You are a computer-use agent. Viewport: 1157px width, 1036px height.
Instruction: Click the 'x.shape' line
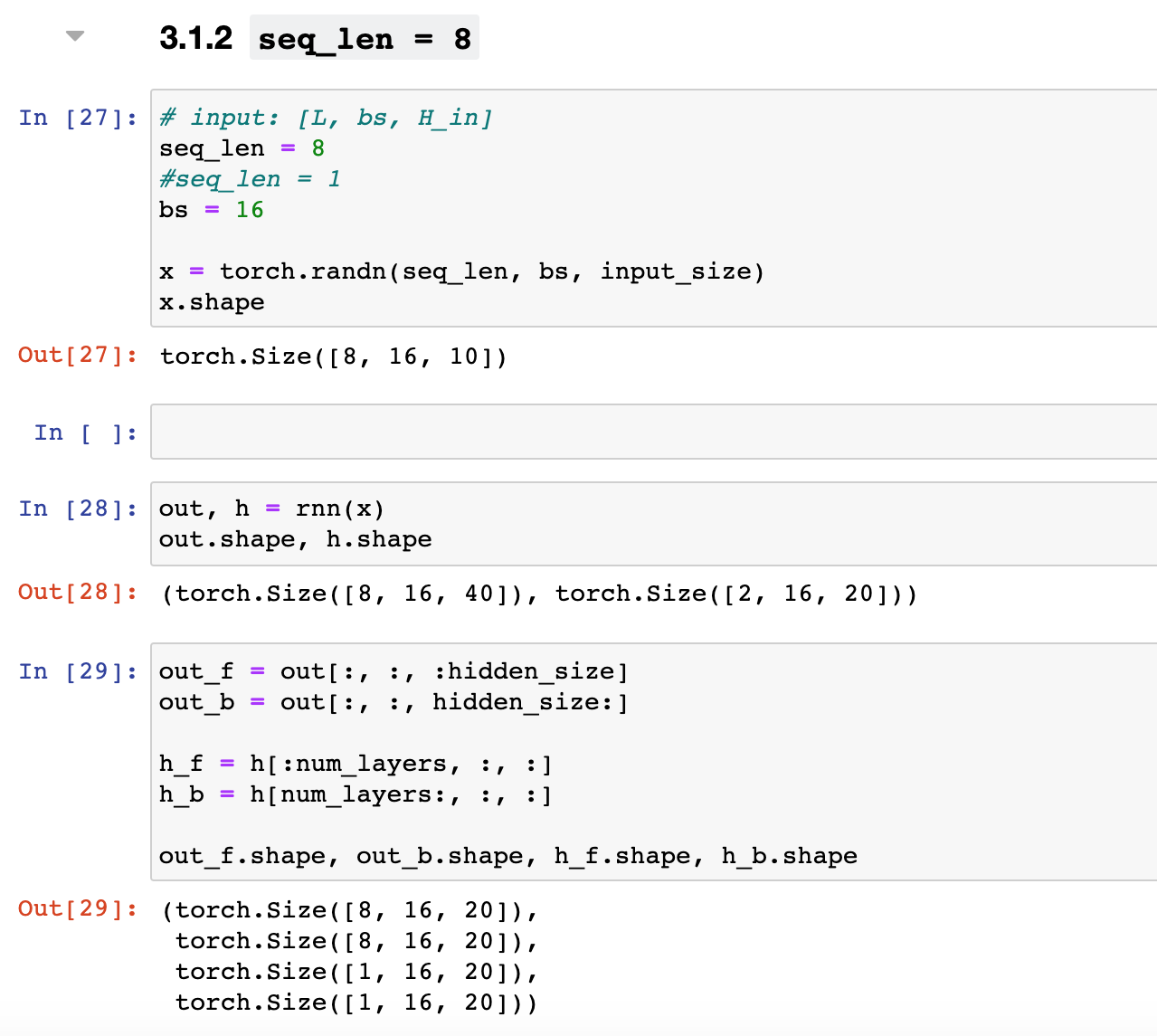(x=213, y=302)
